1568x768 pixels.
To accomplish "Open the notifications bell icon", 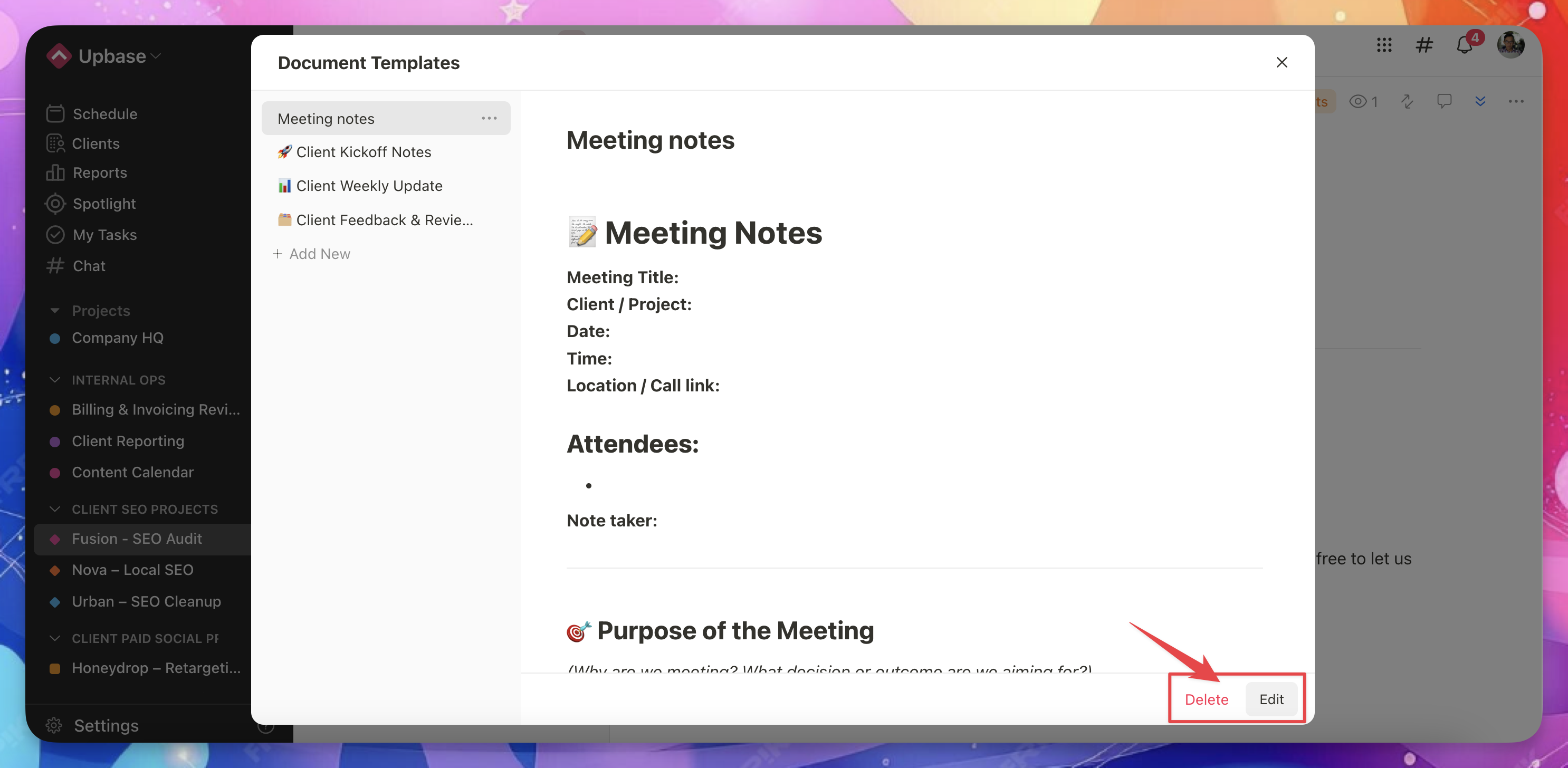I will pyautogui.click(x=1464, y=45).
